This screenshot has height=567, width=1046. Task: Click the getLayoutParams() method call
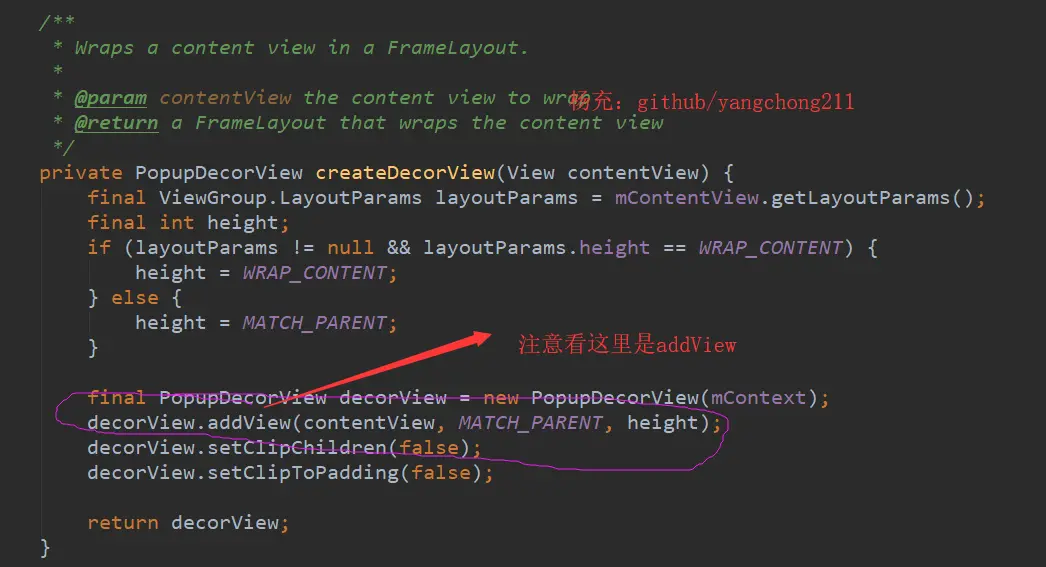pyautogui.click(x=873, y=198)
